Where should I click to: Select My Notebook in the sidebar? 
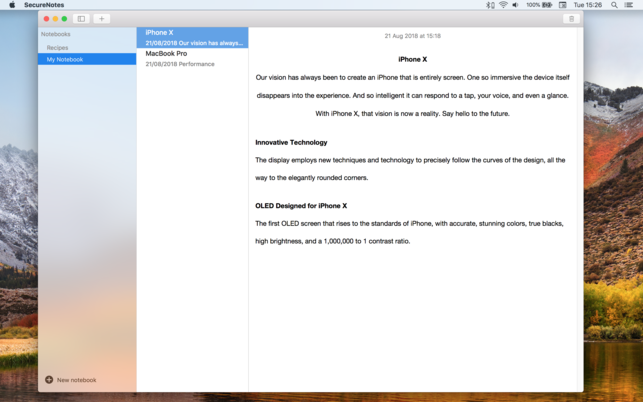point(87,59)
